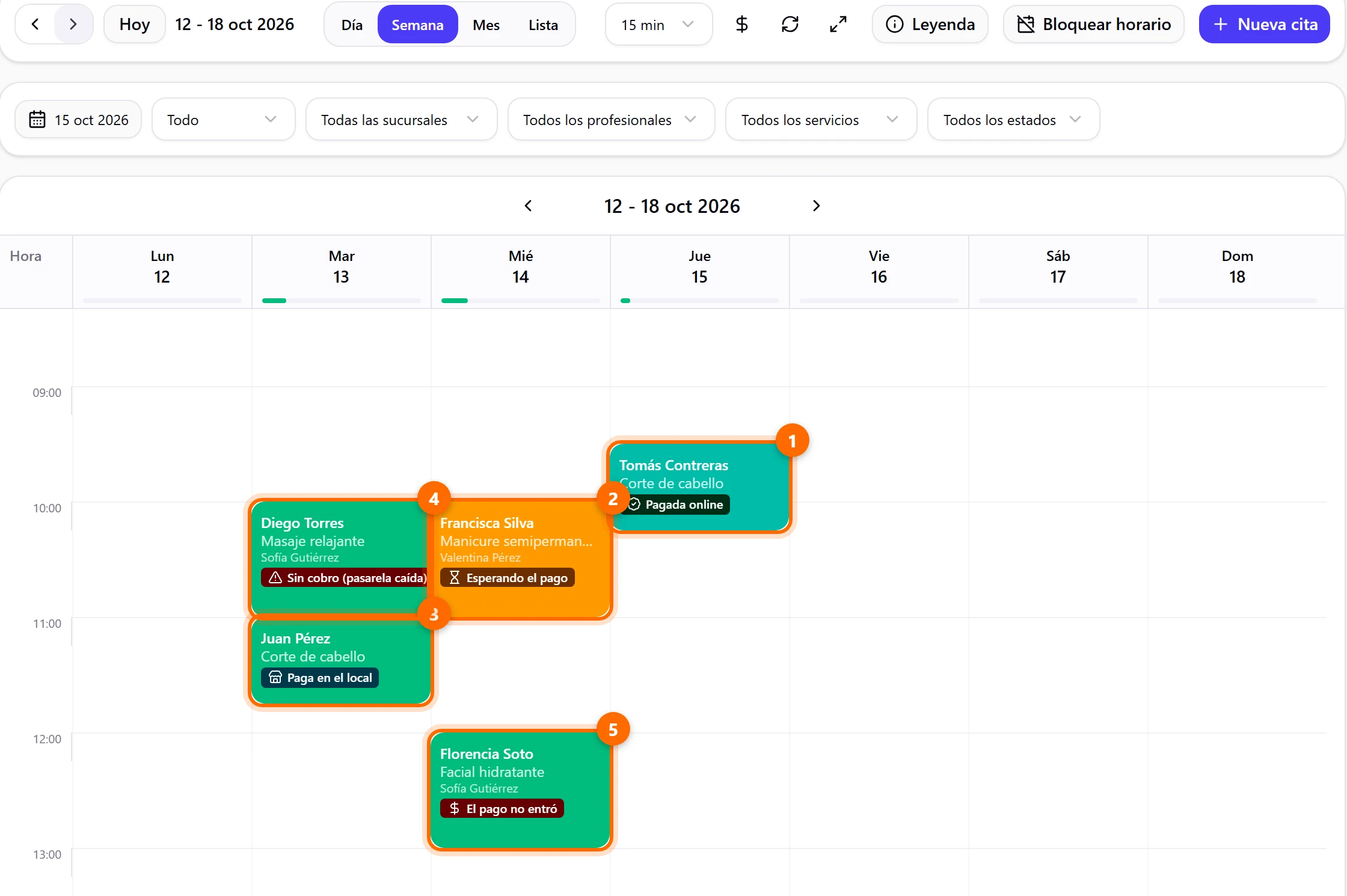Click the Mié 14 occupancy progress bar
The height and width of the screenshot is (896, 1347).
tap(521, 300)
